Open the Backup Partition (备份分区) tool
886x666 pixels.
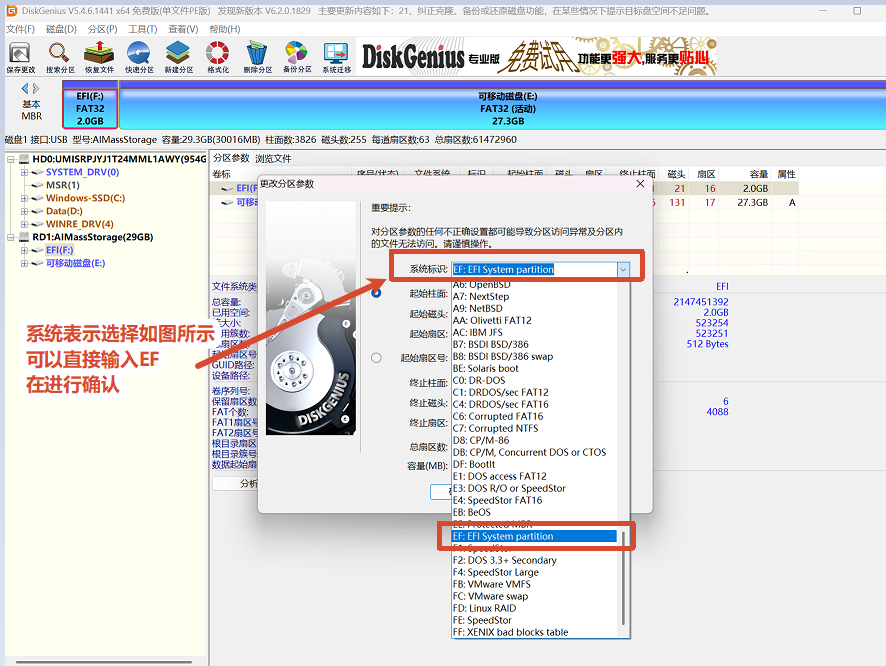click(297, 57)
